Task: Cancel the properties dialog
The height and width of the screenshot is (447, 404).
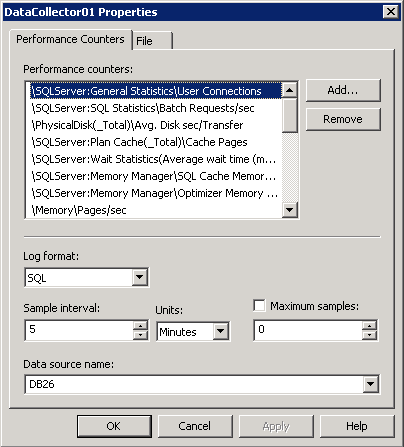Action: tap(195, 426)
